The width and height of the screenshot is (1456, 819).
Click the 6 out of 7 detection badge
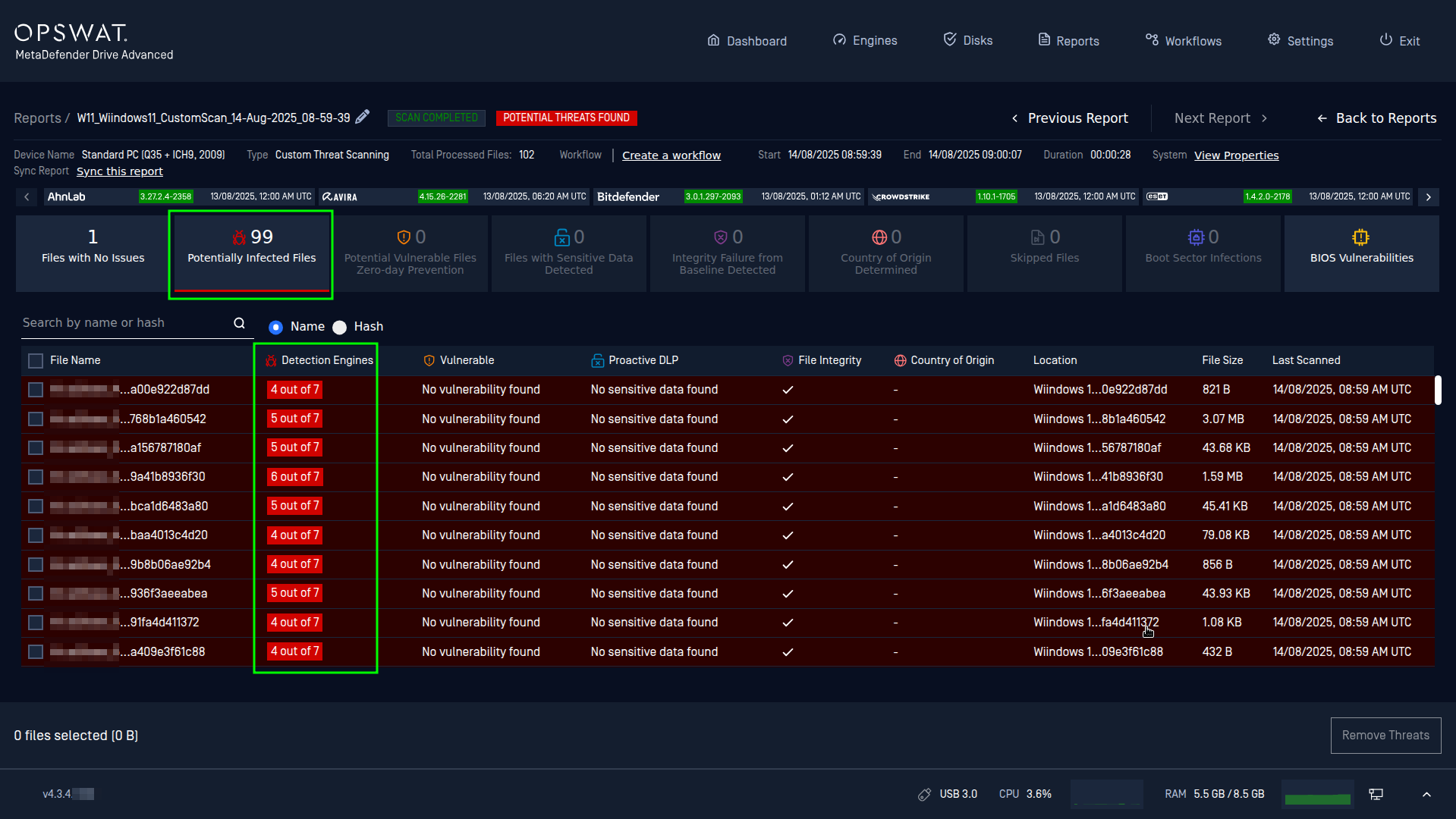295,477
